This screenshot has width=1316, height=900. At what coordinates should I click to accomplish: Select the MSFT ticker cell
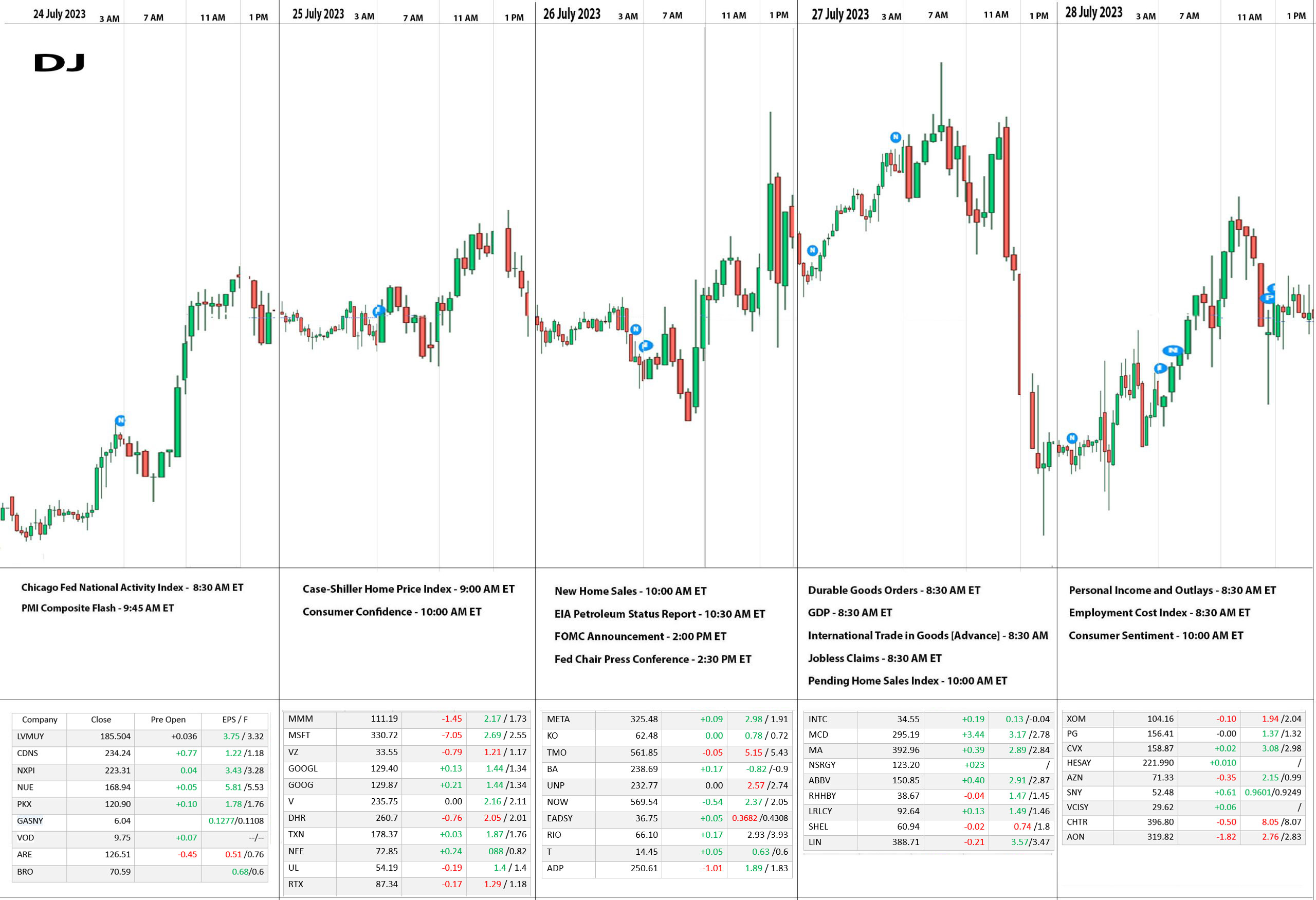tap(310, 736)
